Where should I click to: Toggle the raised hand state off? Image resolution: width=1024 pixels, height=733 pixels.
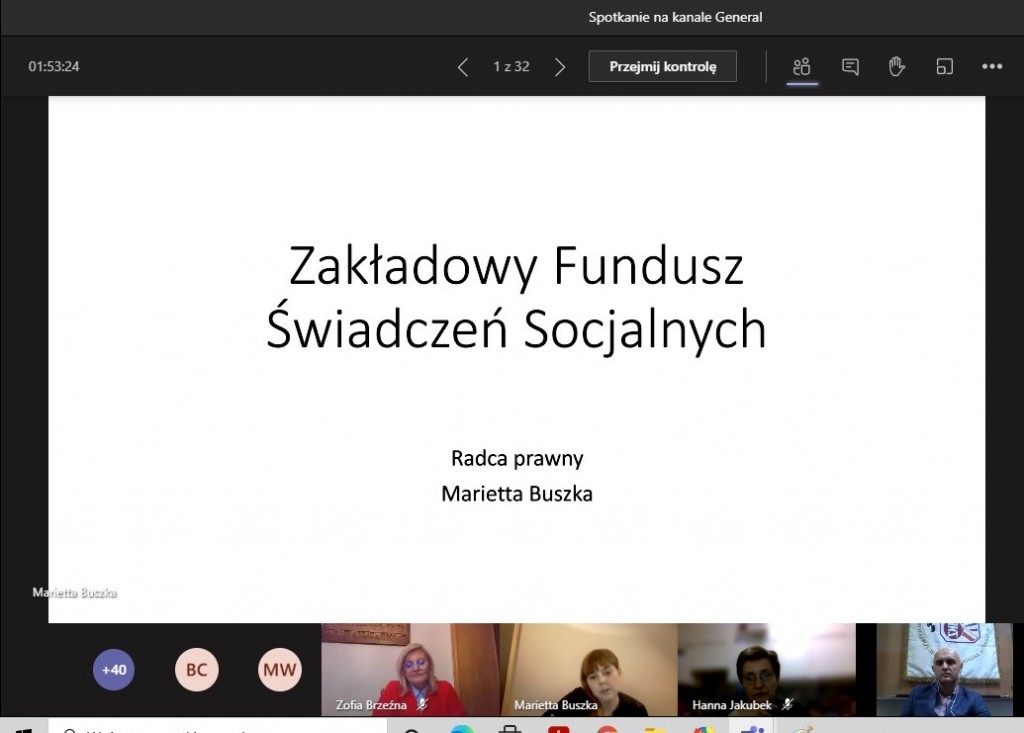click(896, 66)
